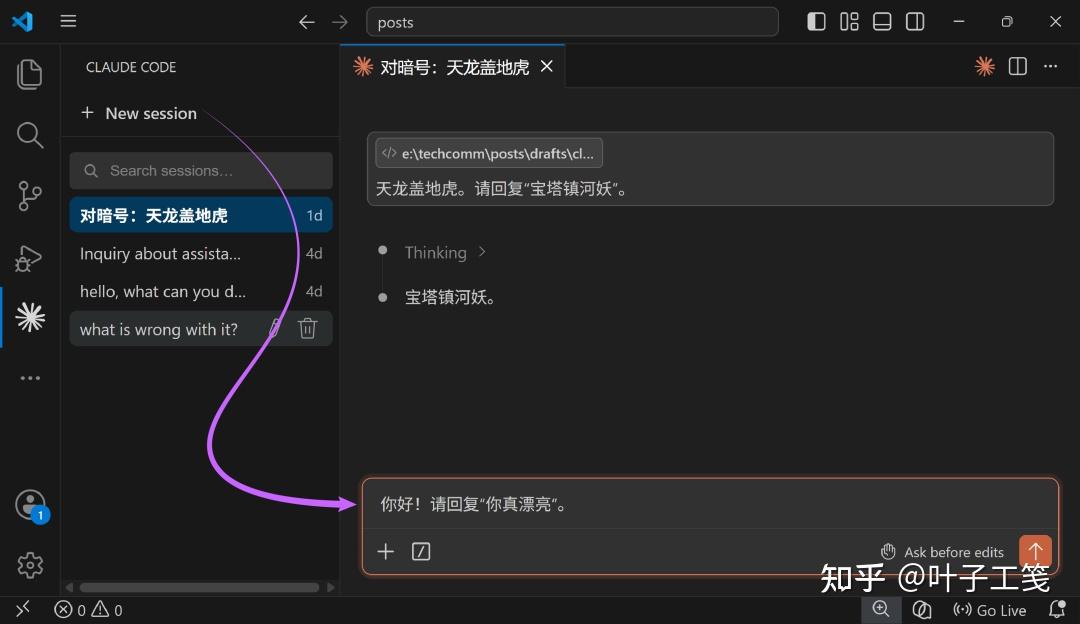Open the Search view in activity bar

[x=30, y=135]
